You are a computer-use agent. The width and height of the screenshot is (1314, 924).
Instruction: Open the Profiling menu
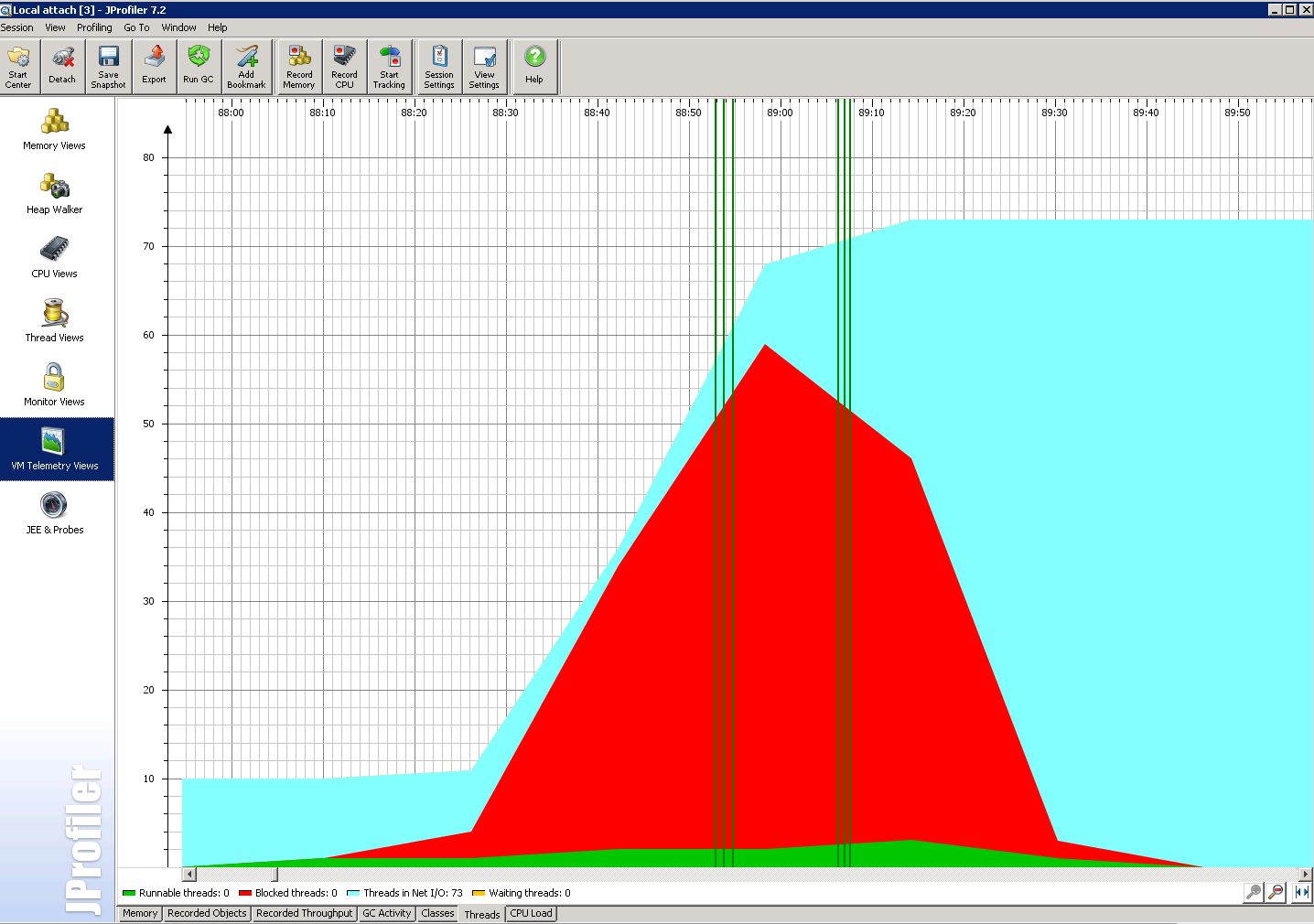(94, 27)
